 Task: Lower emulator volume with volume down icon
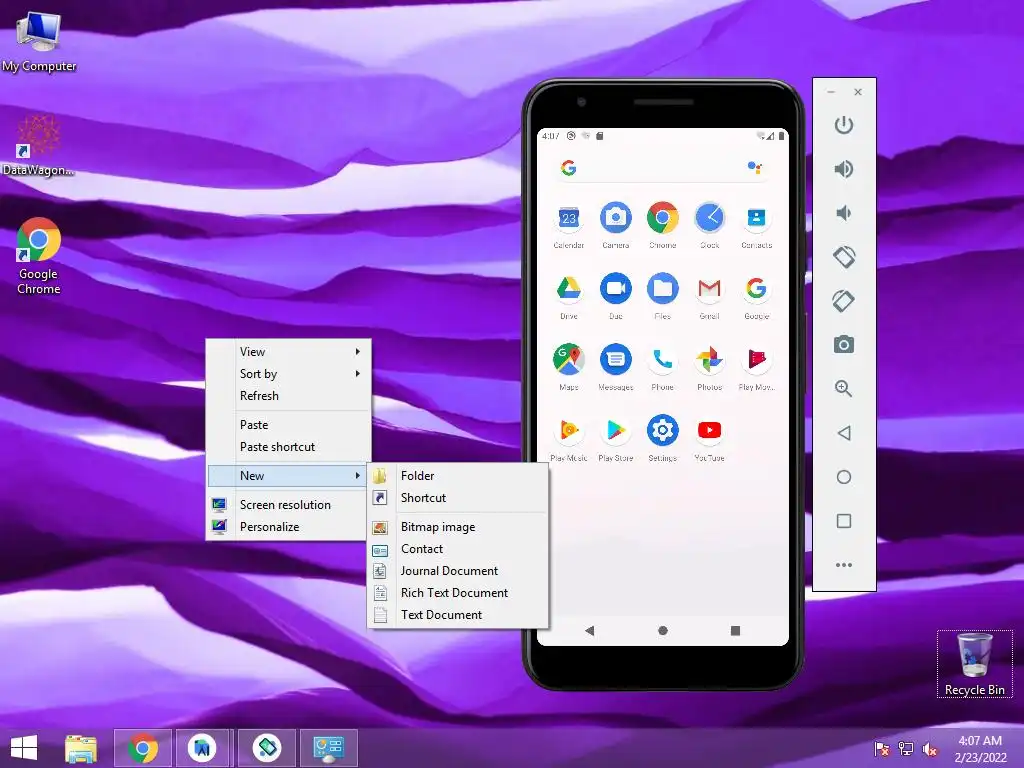[x=844, y=213]
